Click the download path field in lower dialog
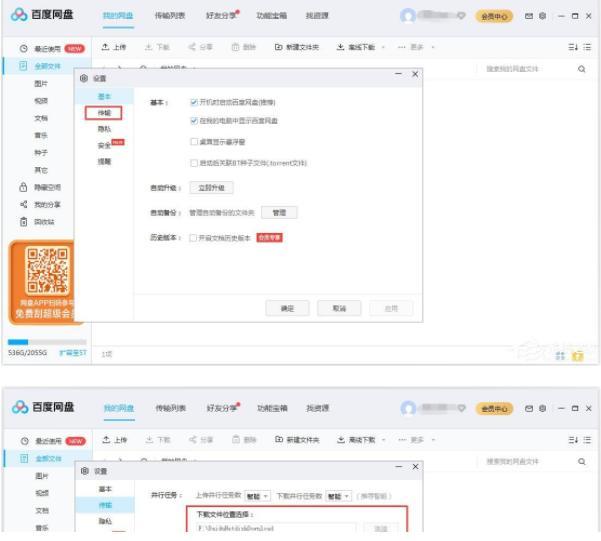Screen dimensions: 601x541 276,528
